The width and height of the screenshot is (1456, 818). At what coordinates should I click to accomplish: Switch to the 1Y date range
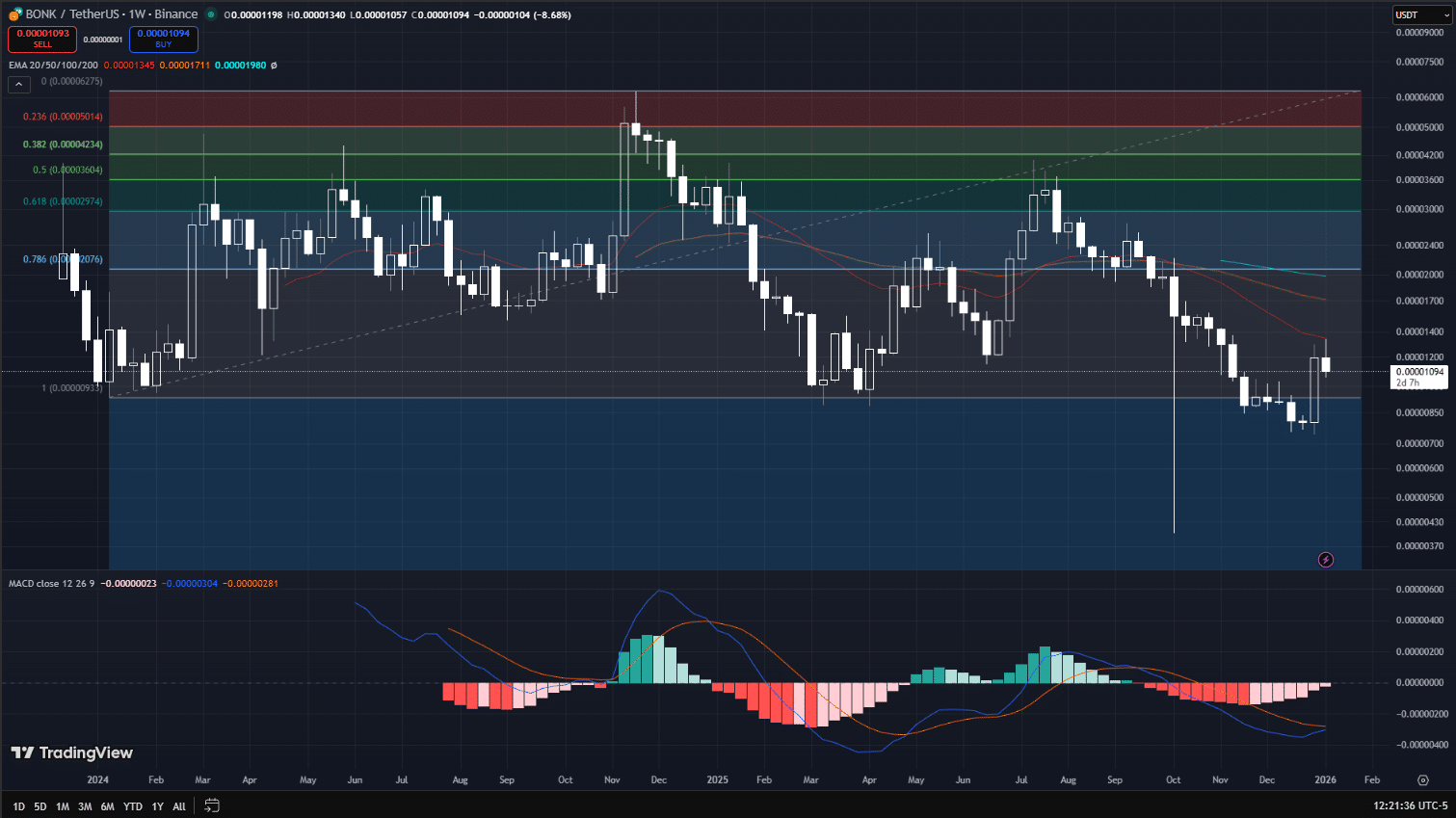coord(157,806)
